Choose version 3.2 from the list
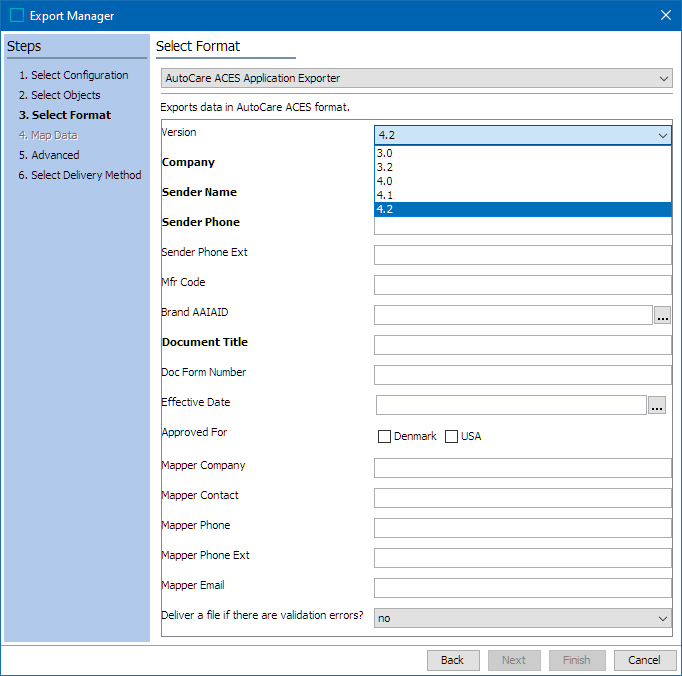 click(x=523, y=167)
